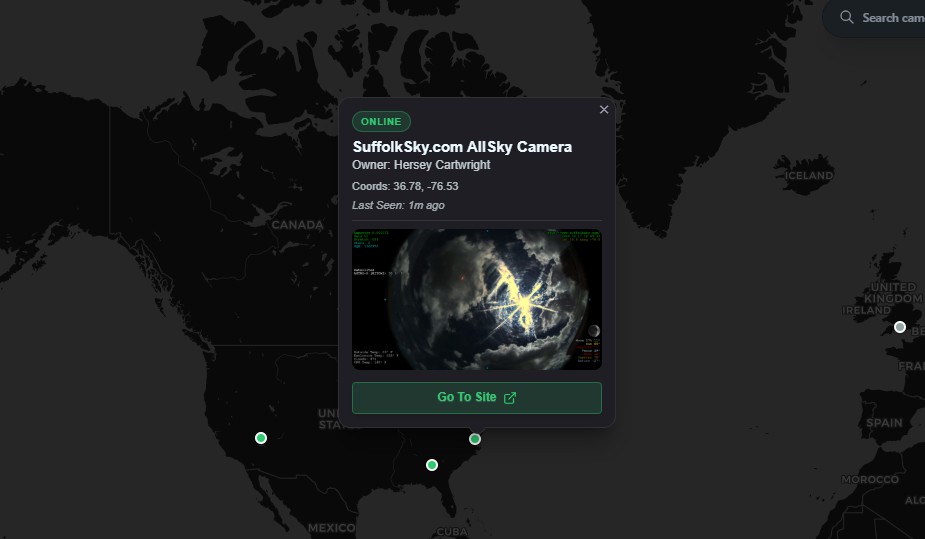This screenshot has height=539, width=925.
Task: Click the Last Seen: 1m ago text
Action: 398,205
